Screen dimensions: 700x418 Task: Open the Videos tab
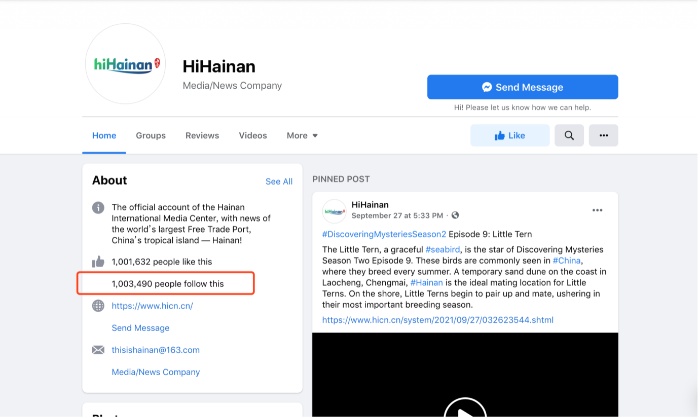pos(253,135)
